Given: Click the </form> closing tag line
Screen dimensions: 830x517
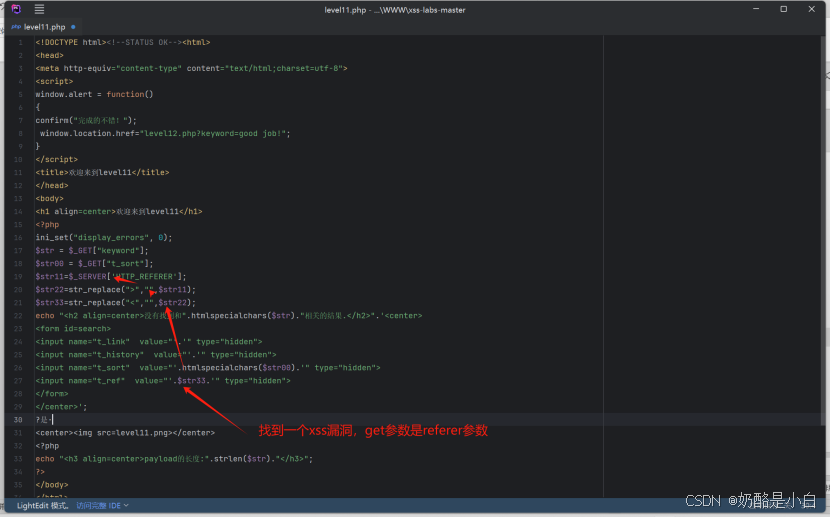Looking at the screenshot, I should [x=52, y=394].
